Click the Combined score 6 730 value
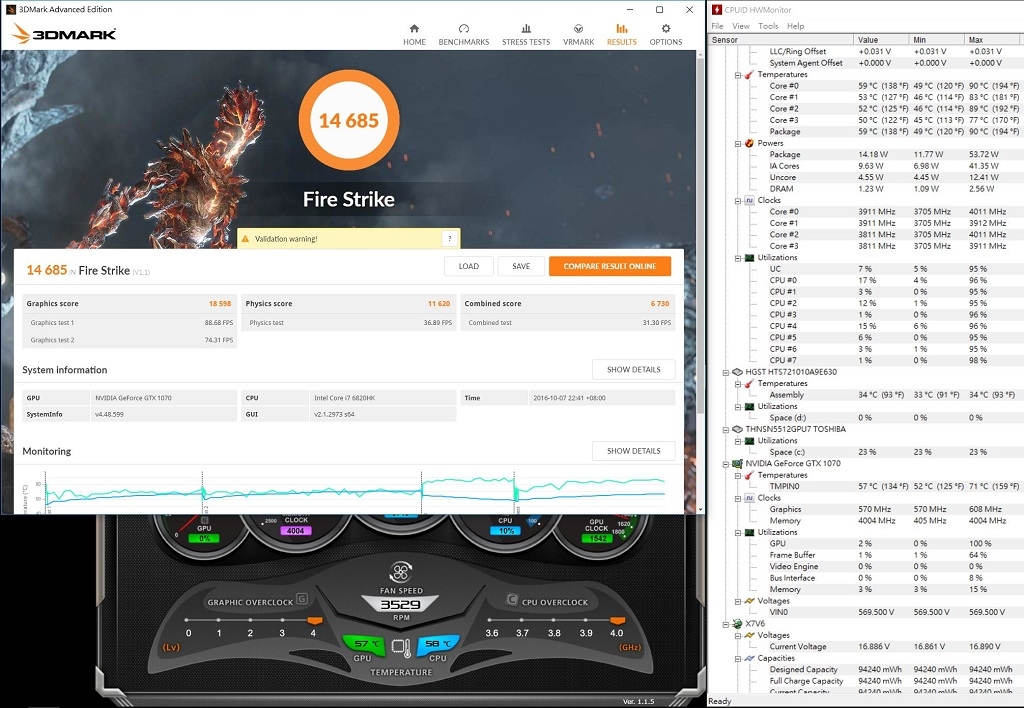 click(660, 304)
